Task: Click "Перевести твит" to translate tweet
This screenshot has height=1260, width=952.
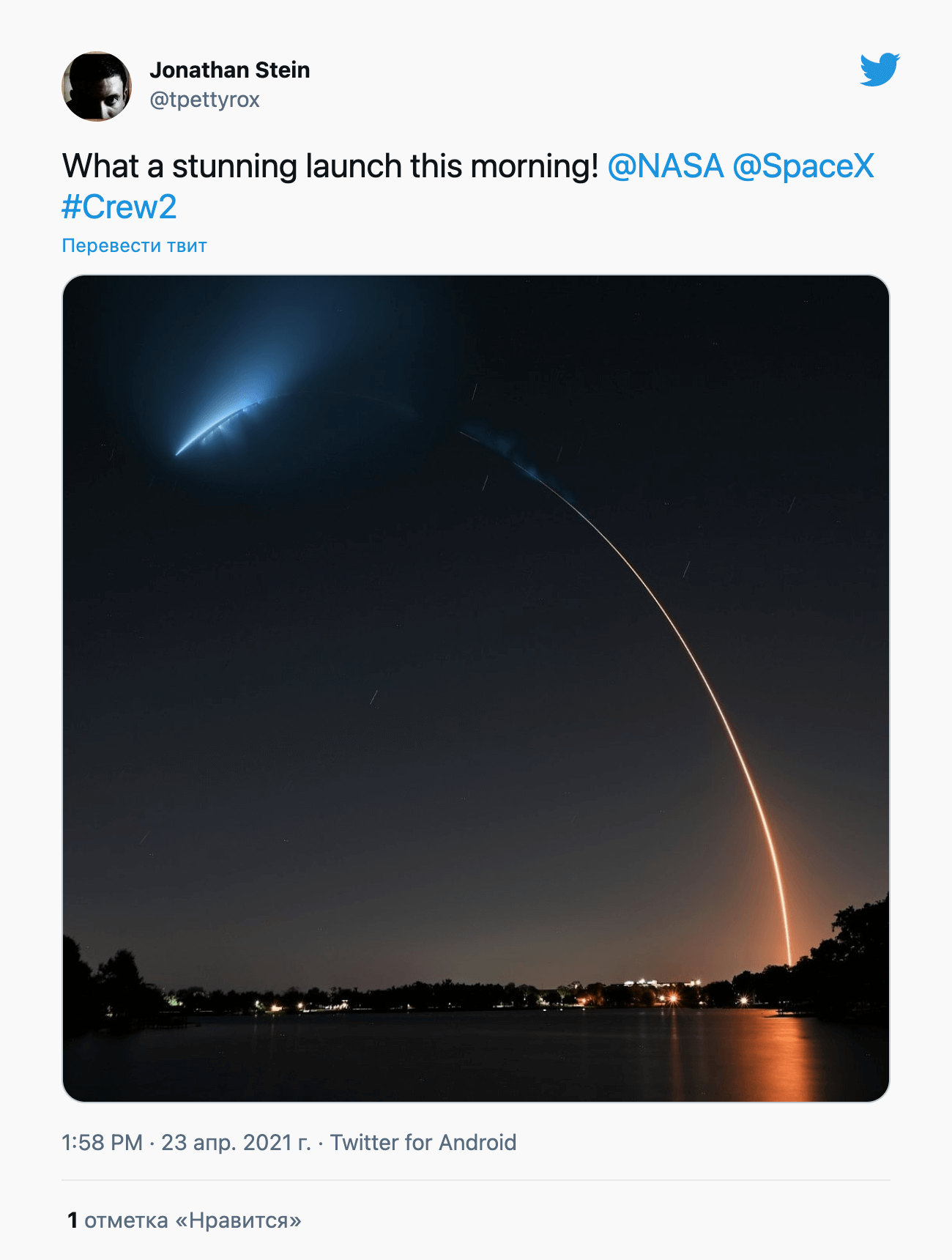Action: pyautogui.click(x=134, y=245)
